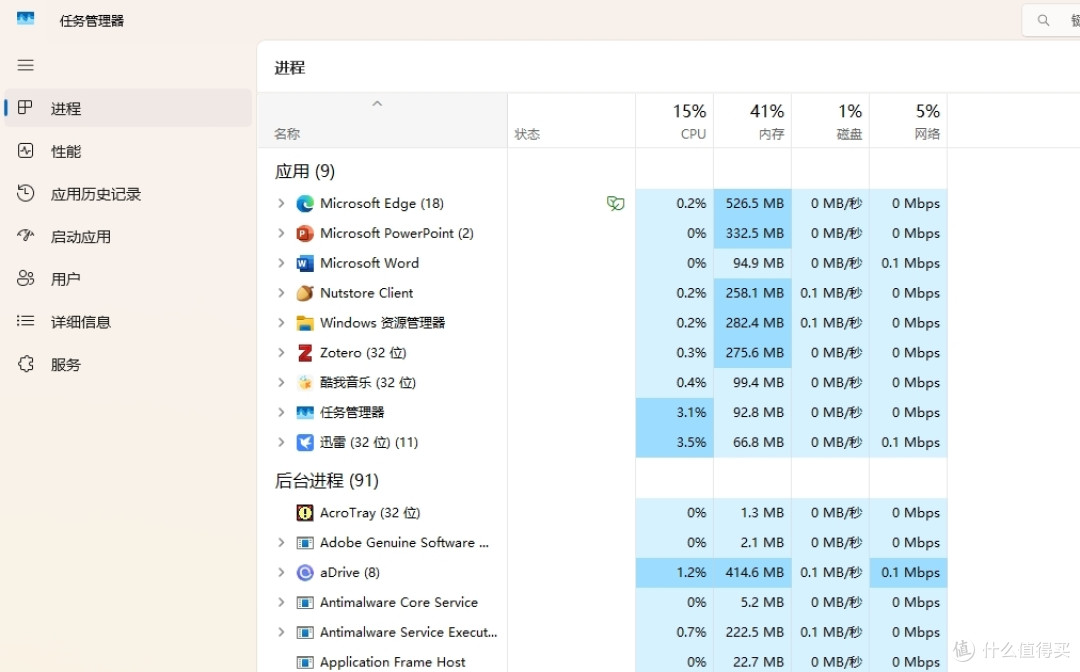Sort by the 15% CPU column header

(x=675, y=120)
